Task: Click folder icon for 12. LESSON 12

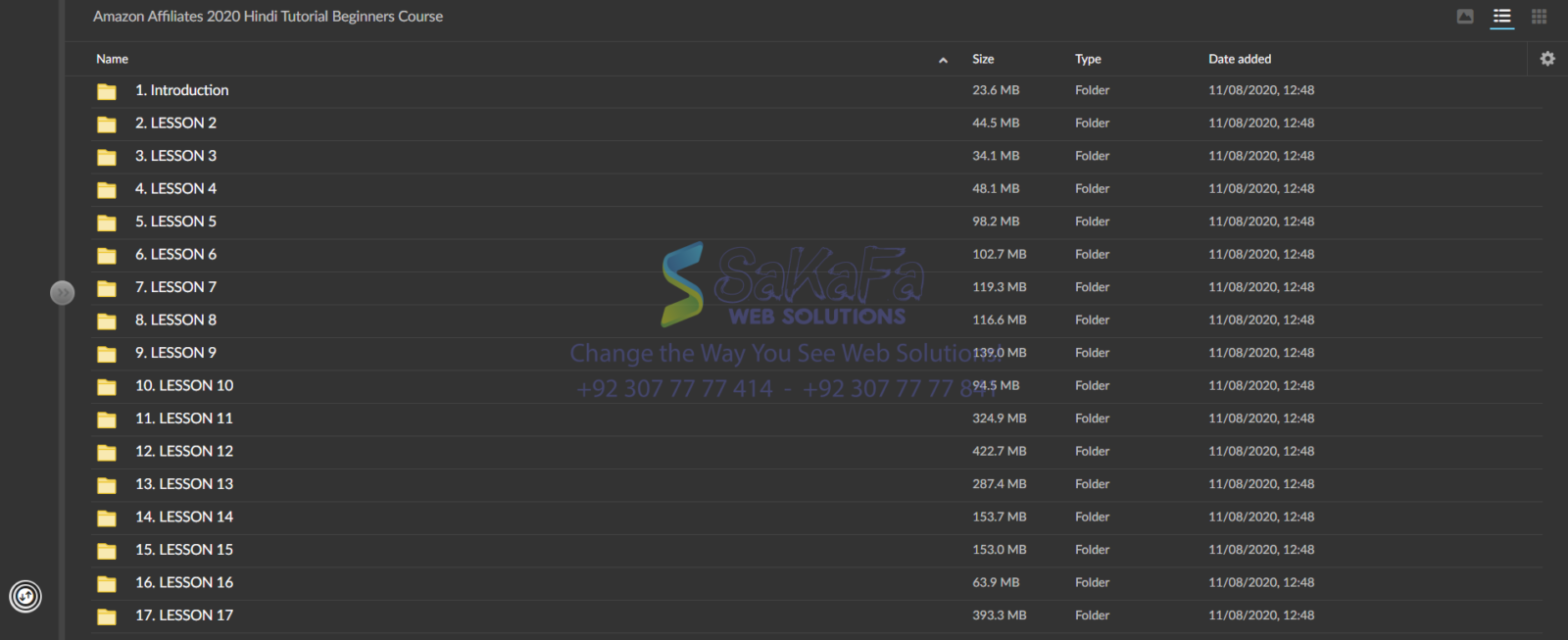Action: pos(107,453)
